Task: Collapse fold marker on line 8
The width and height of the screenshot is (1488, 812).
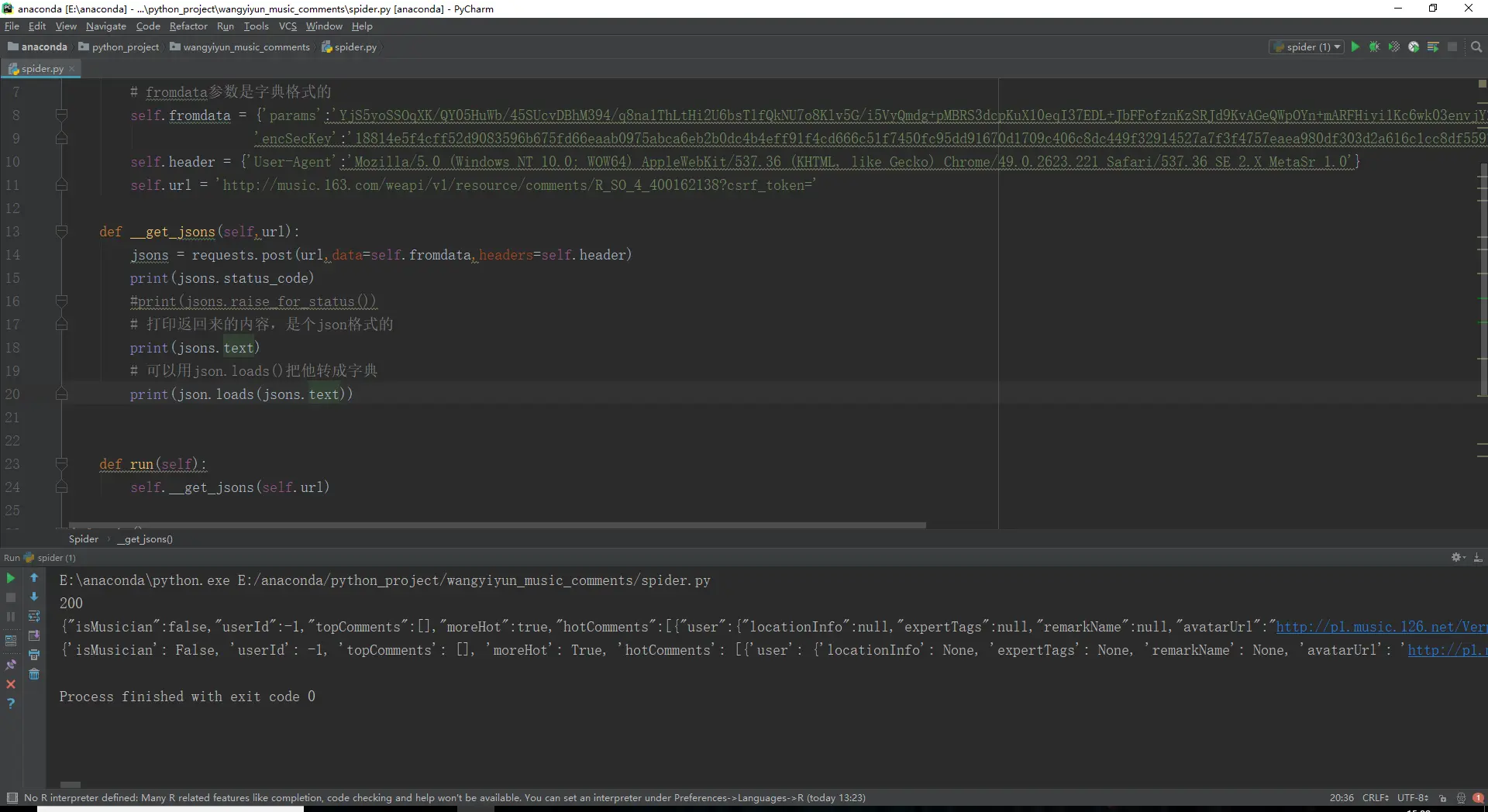Action: pyautogui.click(x=62, y=115)
